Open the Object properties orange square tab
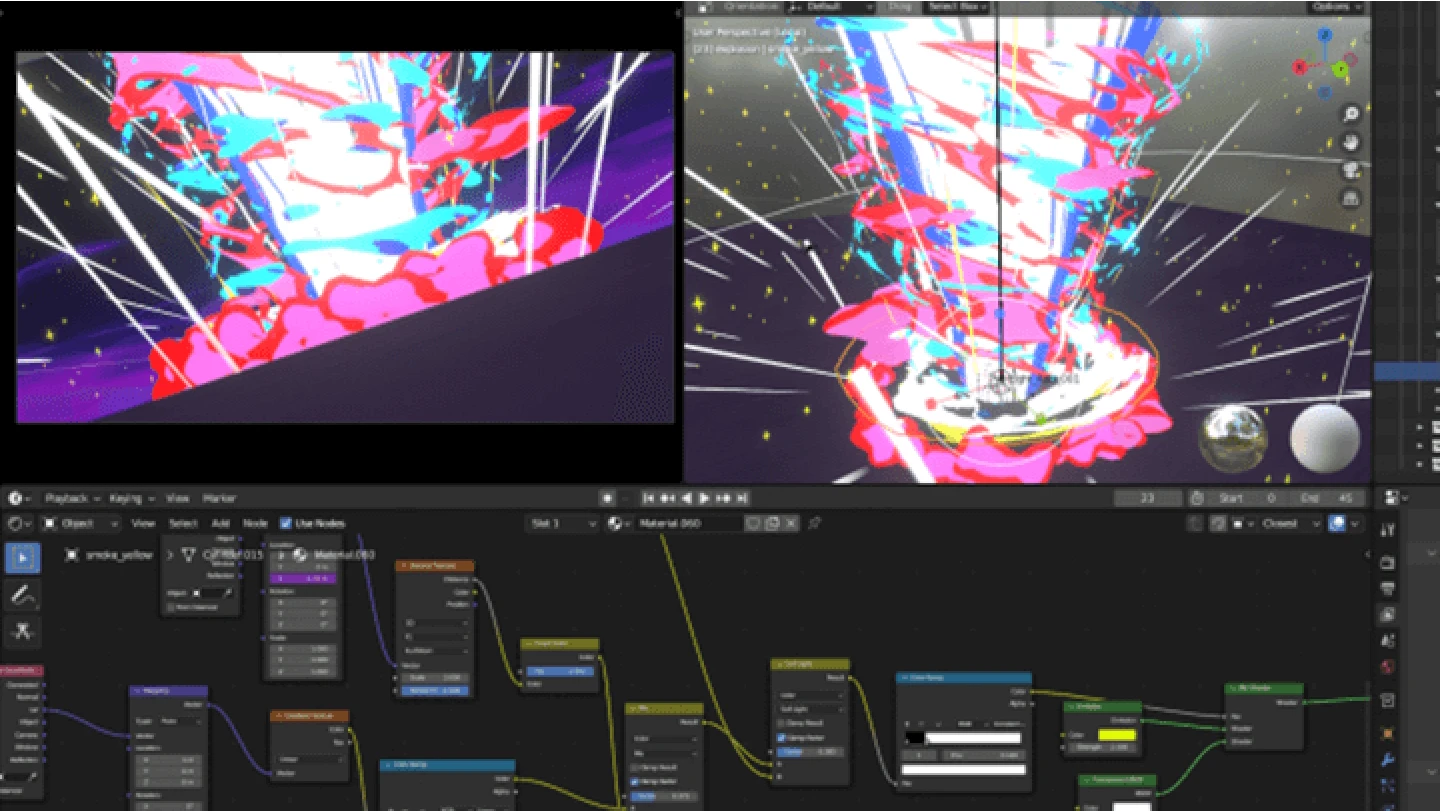The width and height of the screenshot is (1440, 811). [x=1387, y=733]
